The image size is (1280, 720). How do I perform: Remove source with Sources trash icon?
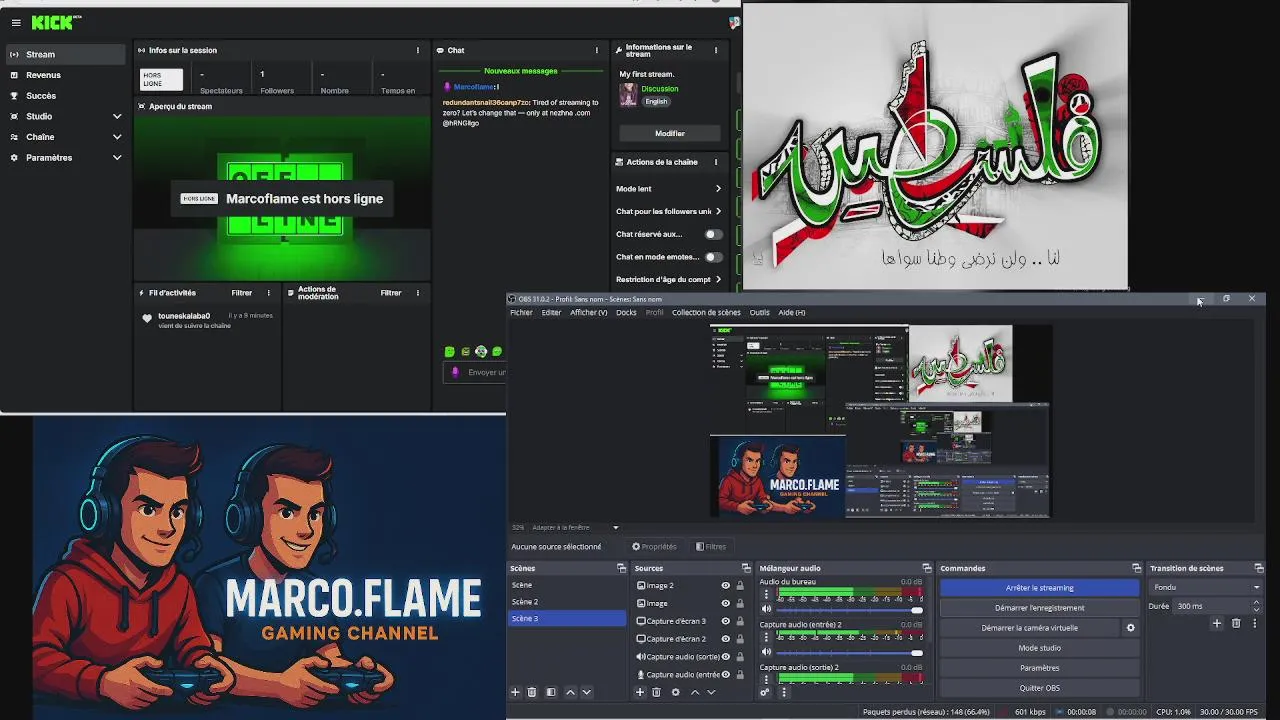[x=657, y=692]
